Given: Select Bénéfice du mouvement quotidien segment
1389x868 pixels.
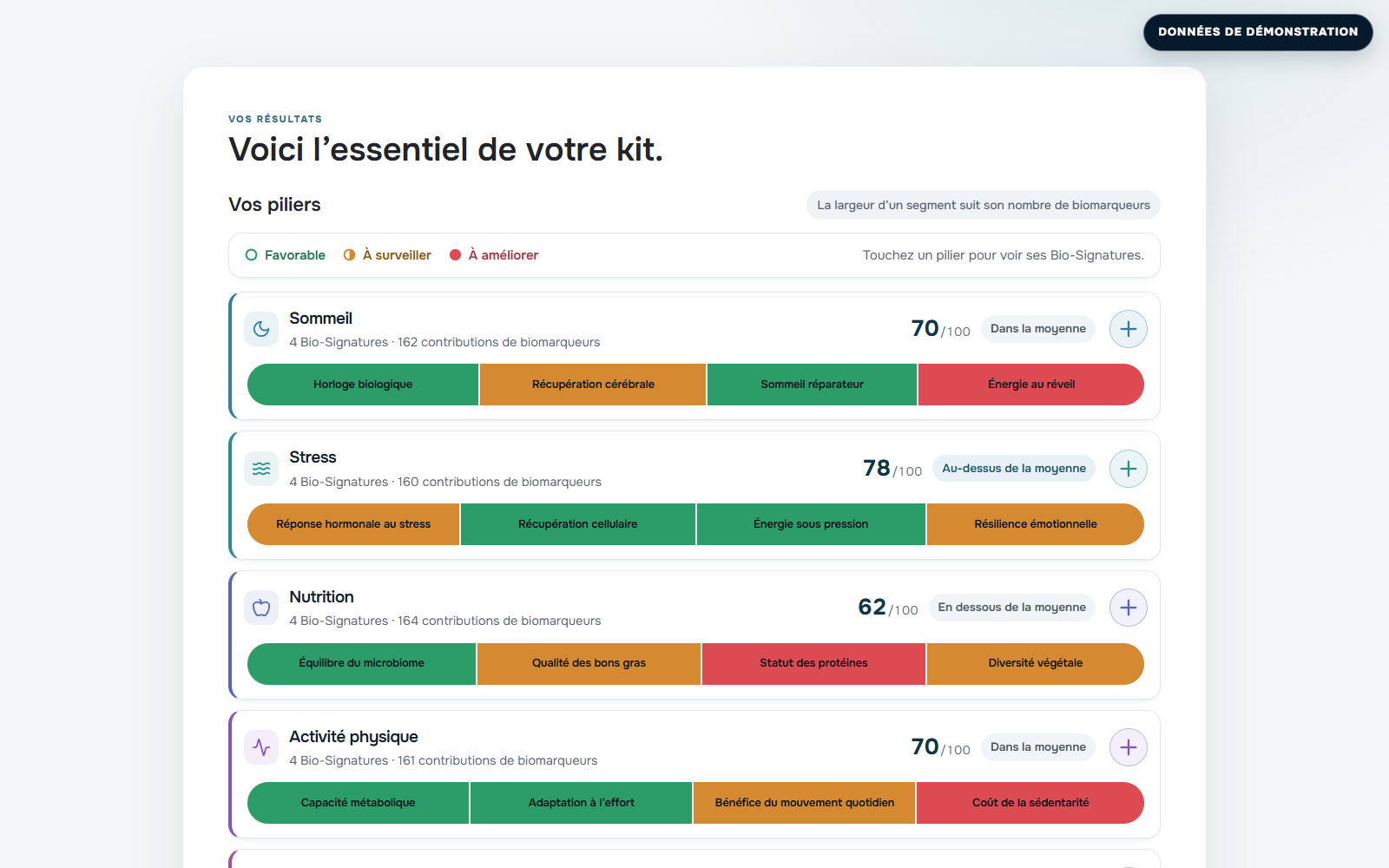Looking at the screenshot, I should pyautogui.click(x=805, y=803).
